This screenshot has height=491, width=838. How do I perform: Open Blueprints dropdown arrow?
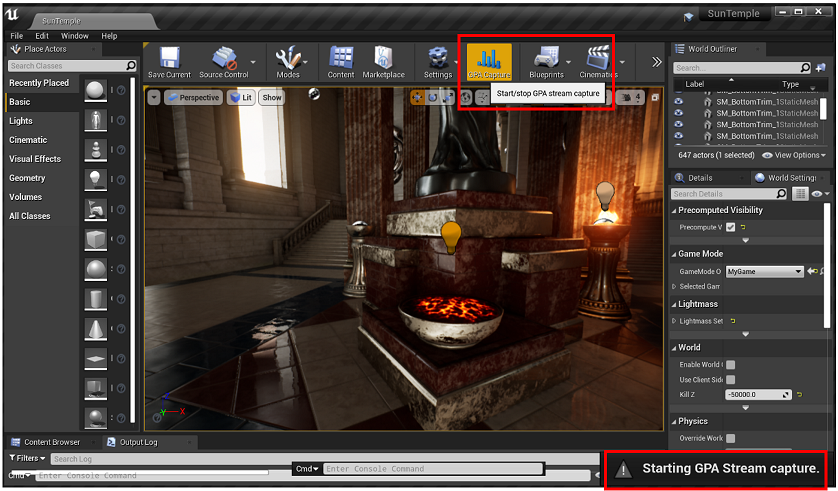(x=569, y=62)
